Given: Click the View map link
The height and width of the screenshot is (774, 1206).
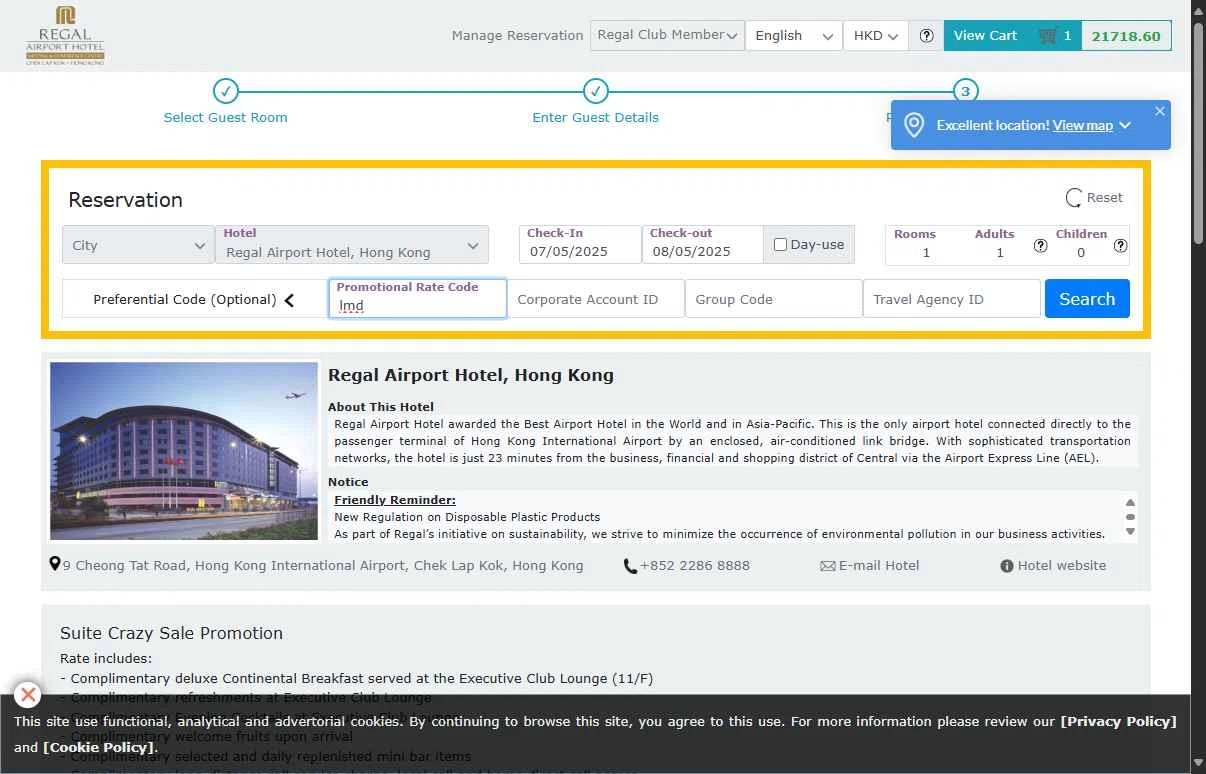Looking at the screenshot, I should pyautogui.click(x=1083, y=125).
